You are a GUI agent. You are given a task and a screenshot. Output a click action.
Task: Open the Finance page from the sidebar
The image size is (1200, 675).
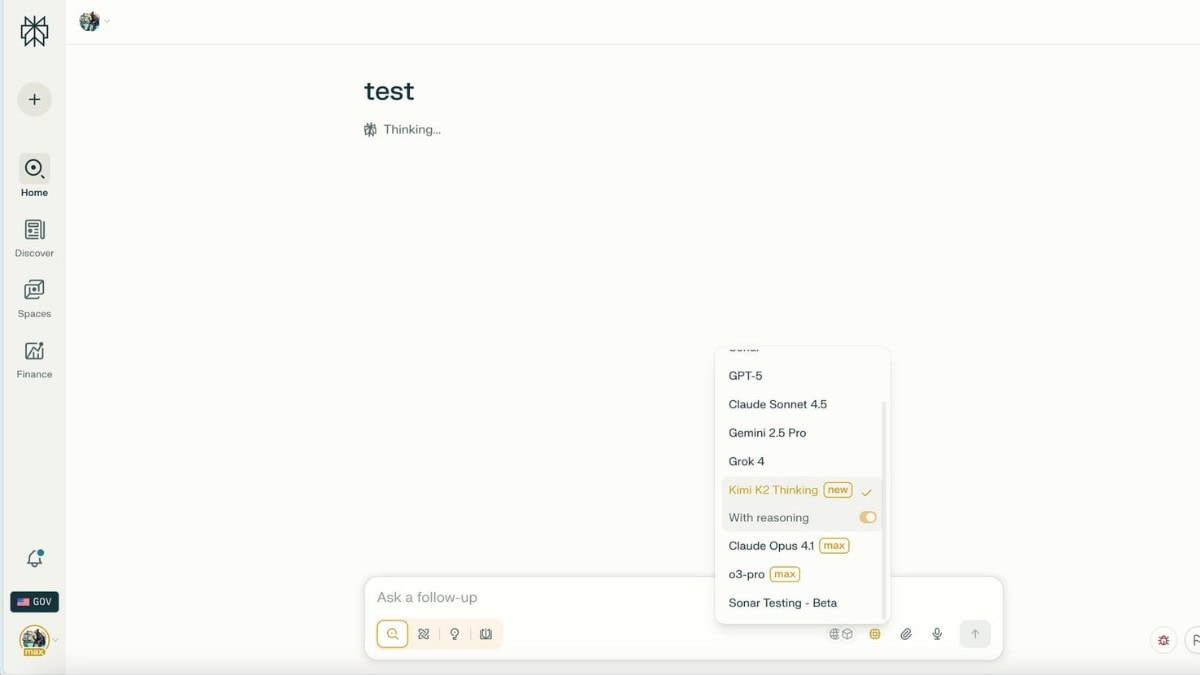tap(34, 359)
